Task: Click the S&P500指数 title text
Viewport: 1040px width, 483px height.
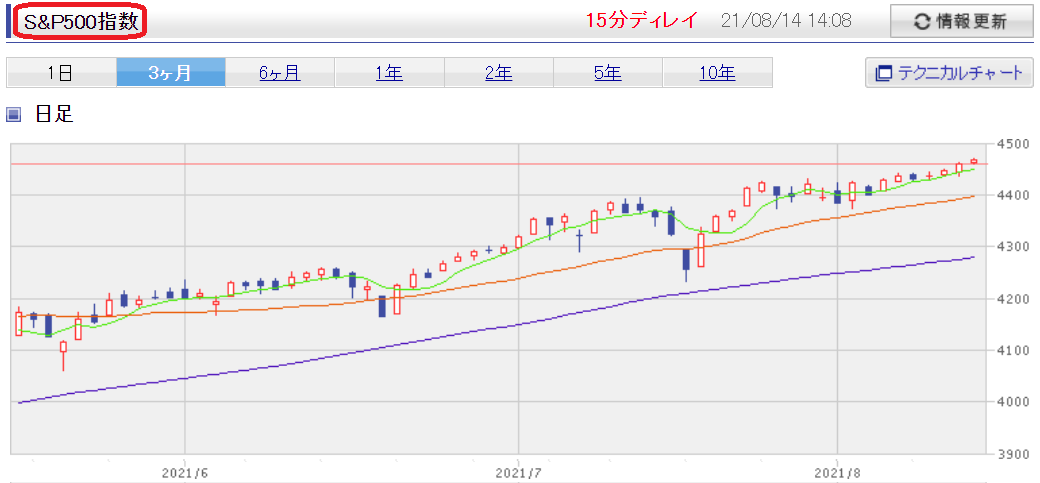Action: 81,22
